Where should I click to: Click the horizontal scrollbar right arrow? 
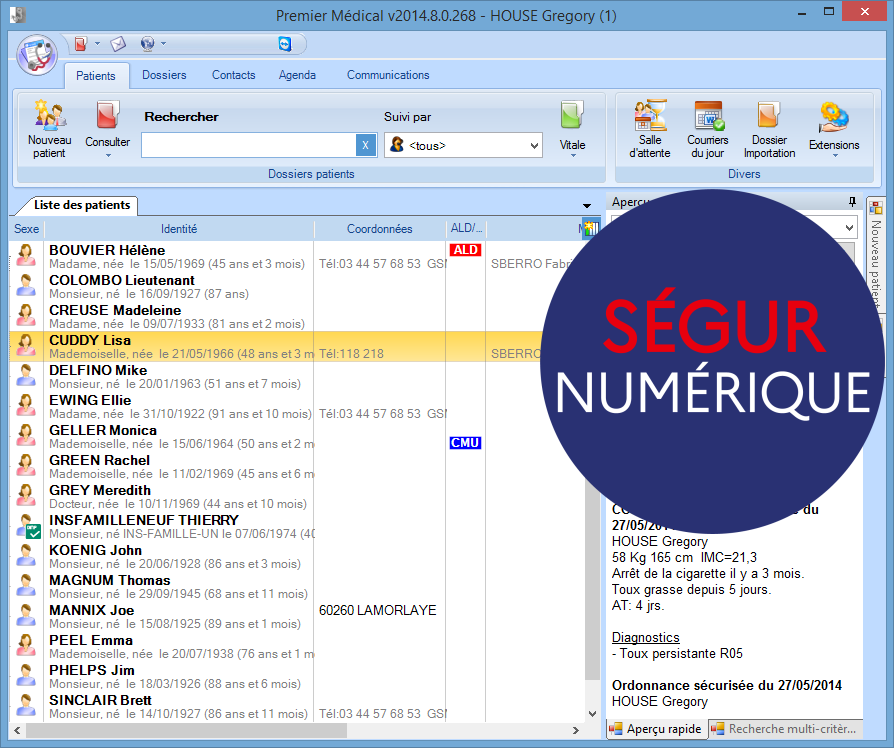pos(576,730)
